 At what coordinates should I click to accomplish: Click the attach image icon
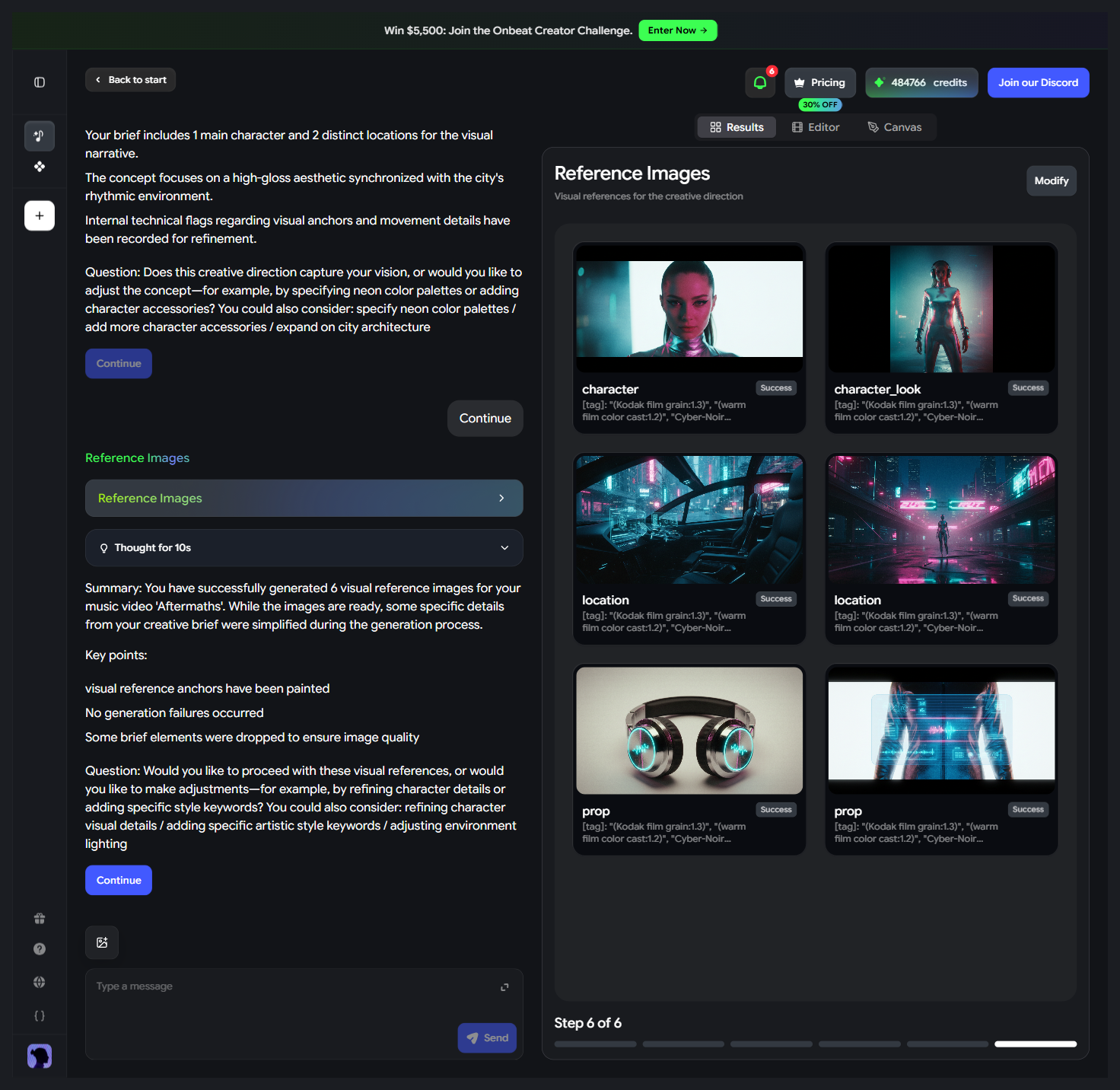tap(102, 942)
